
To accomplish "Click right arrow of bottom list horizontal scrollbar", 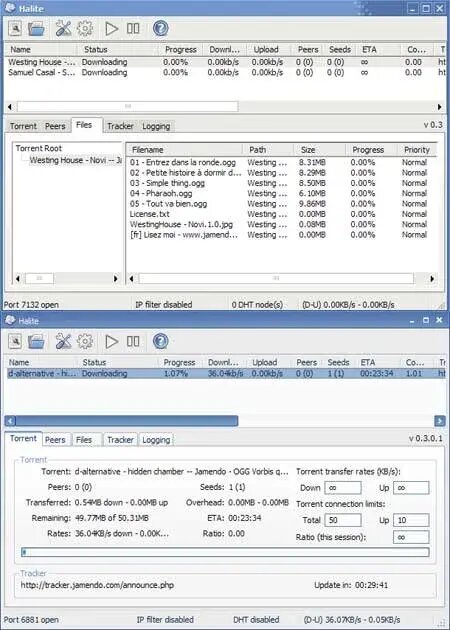I will pyautogui.click(x=440, y=421).
